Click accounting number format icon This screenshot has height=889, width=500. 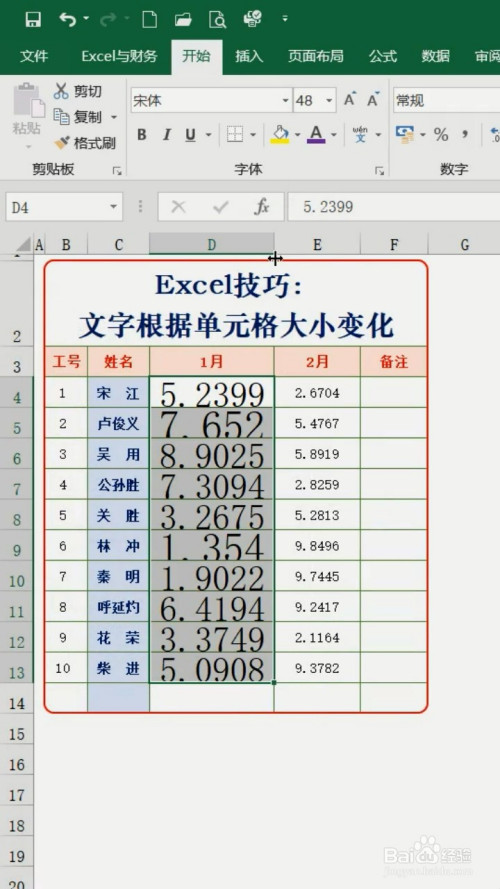pyautogui.click(x=405, y=134)
